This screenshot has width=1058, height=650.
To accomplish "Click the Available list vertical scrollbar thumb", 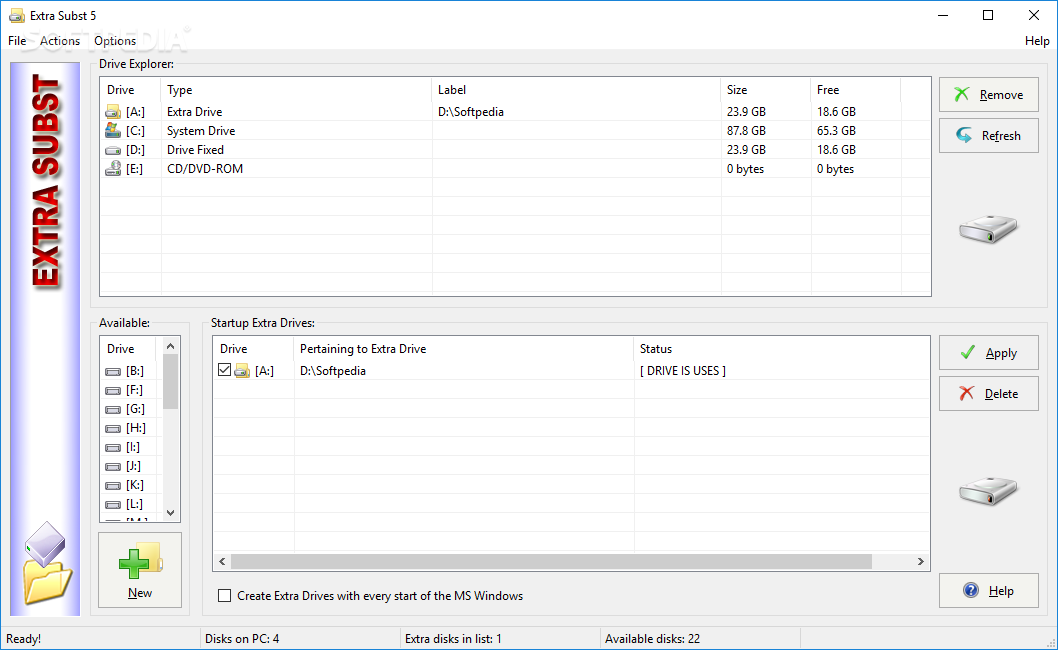I will pos(170,381).
